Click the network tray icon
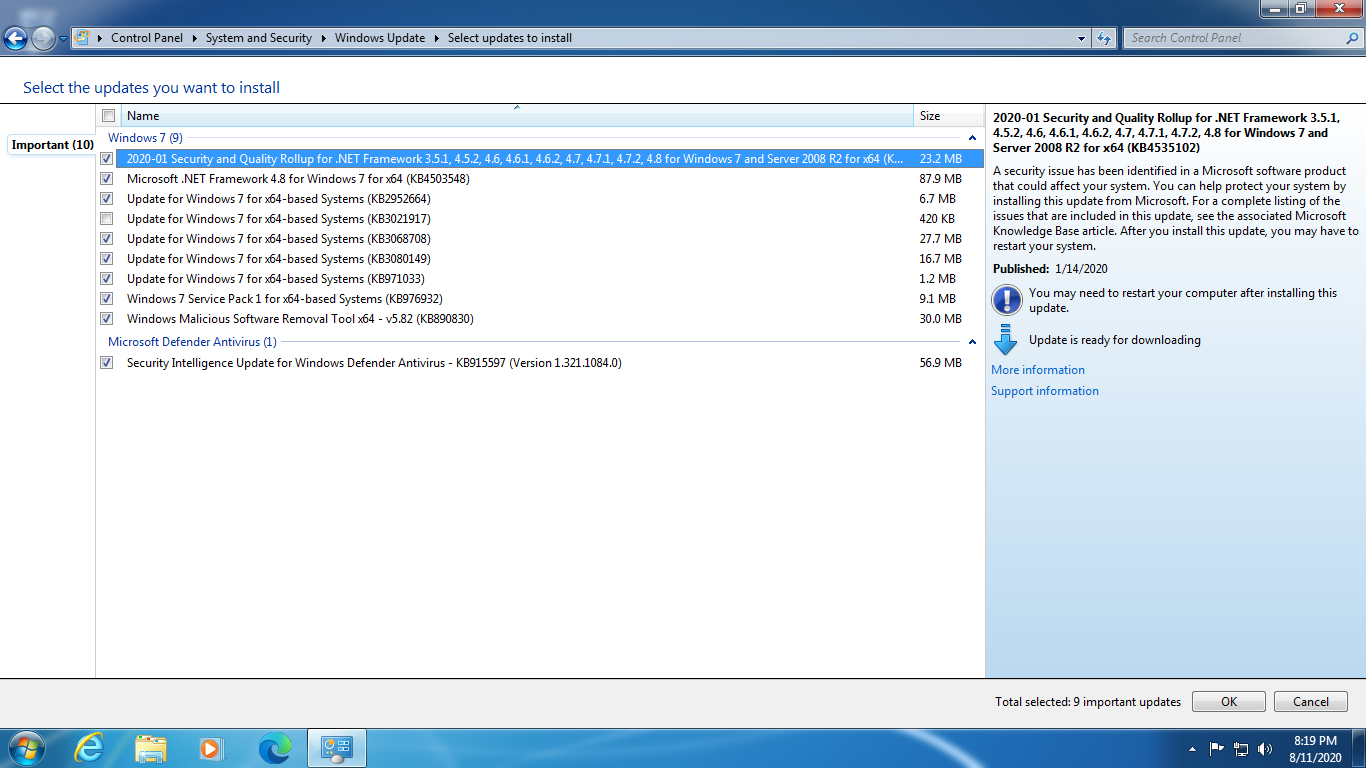This screenshot has width=1366, height=768. tap(1241, 748)
